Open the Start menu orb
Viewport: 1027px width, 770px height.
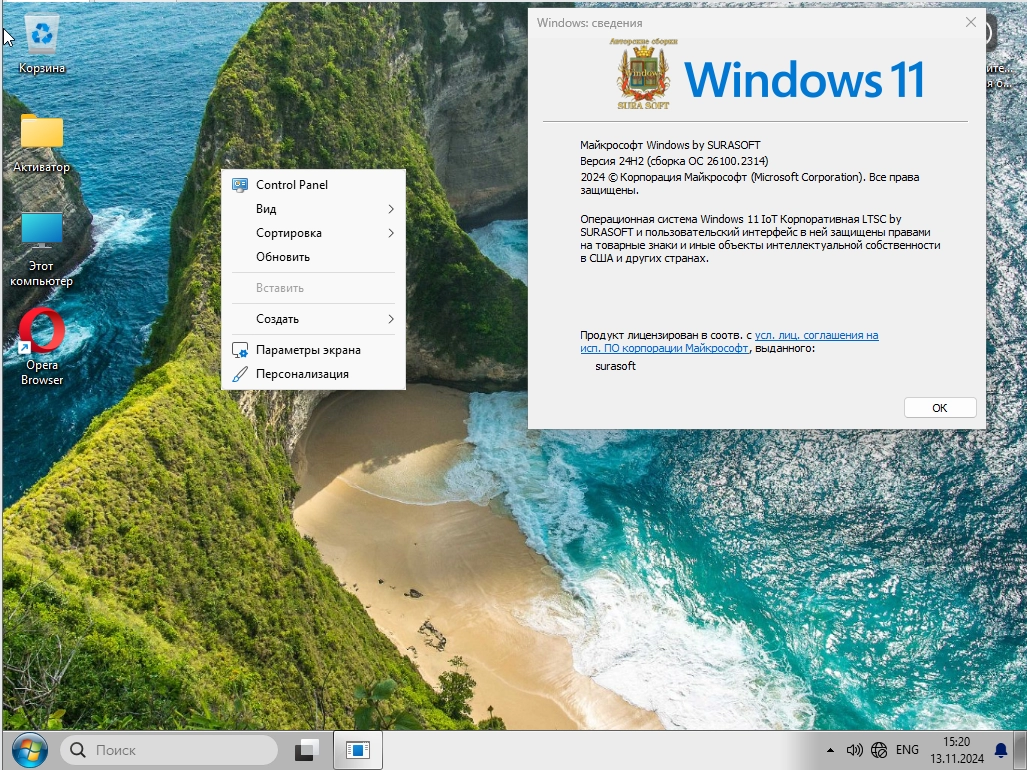[29, 750]
